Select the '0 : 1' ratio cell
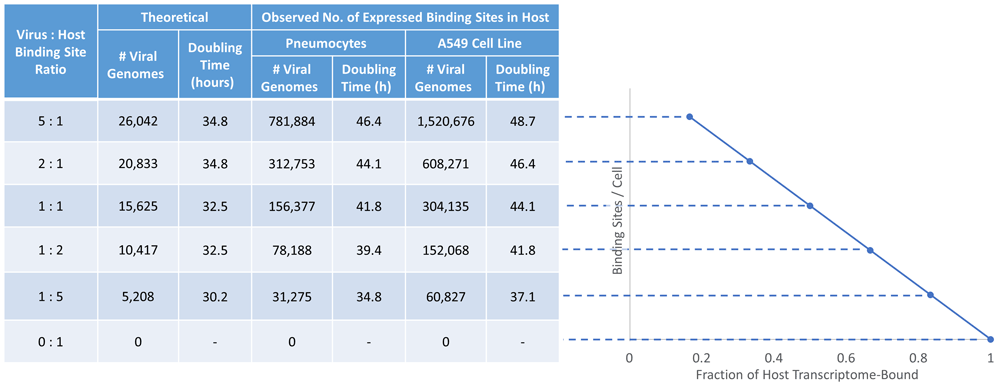 [51, 341]
